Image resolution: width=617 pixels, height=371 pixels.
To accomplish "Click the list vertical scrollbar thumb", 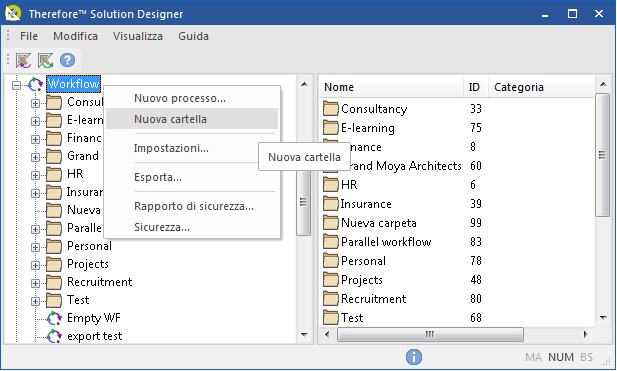I will tap(602, 155).
